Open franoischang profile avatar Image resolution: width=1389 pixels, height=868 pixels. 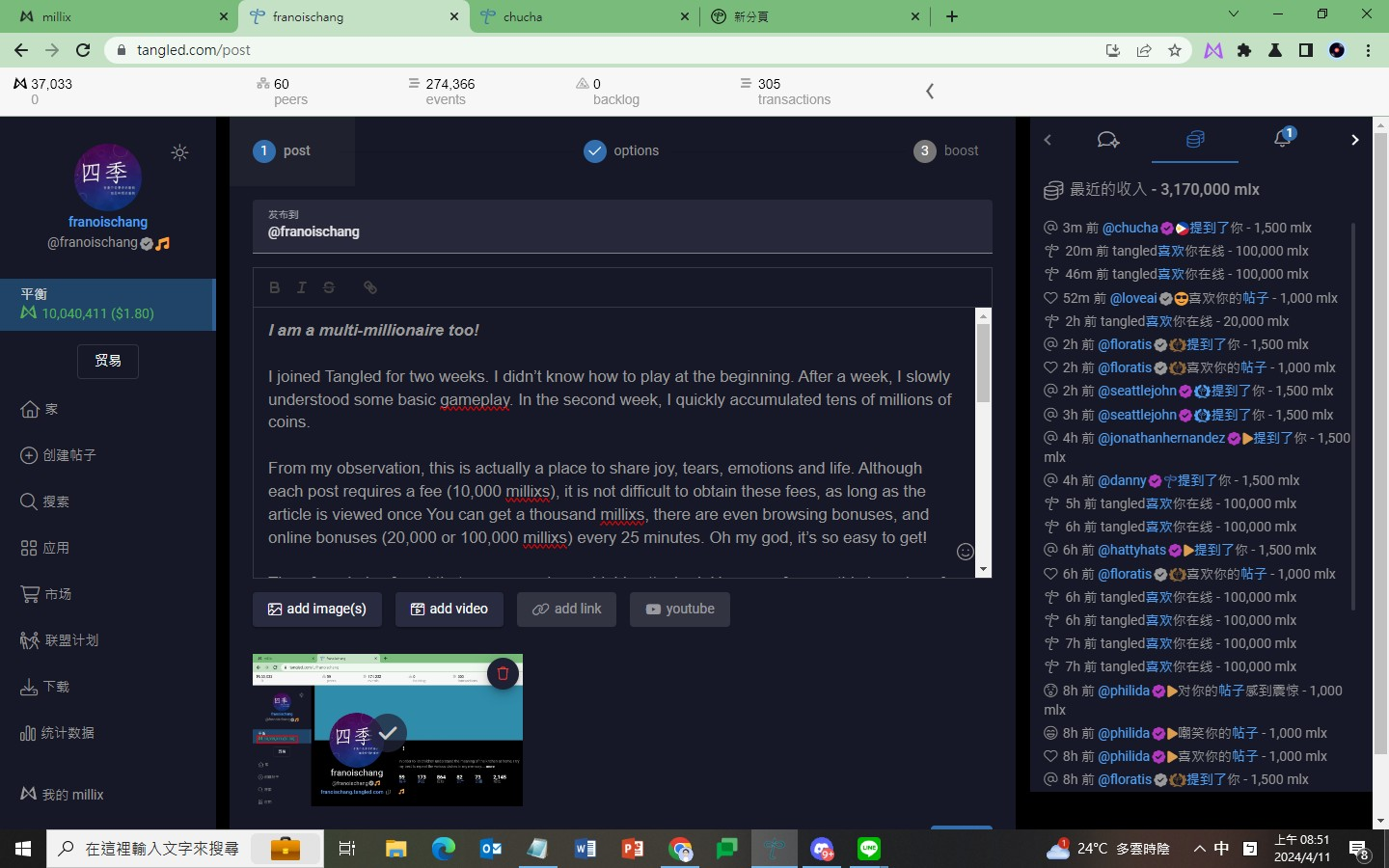(x=108, y=177)
